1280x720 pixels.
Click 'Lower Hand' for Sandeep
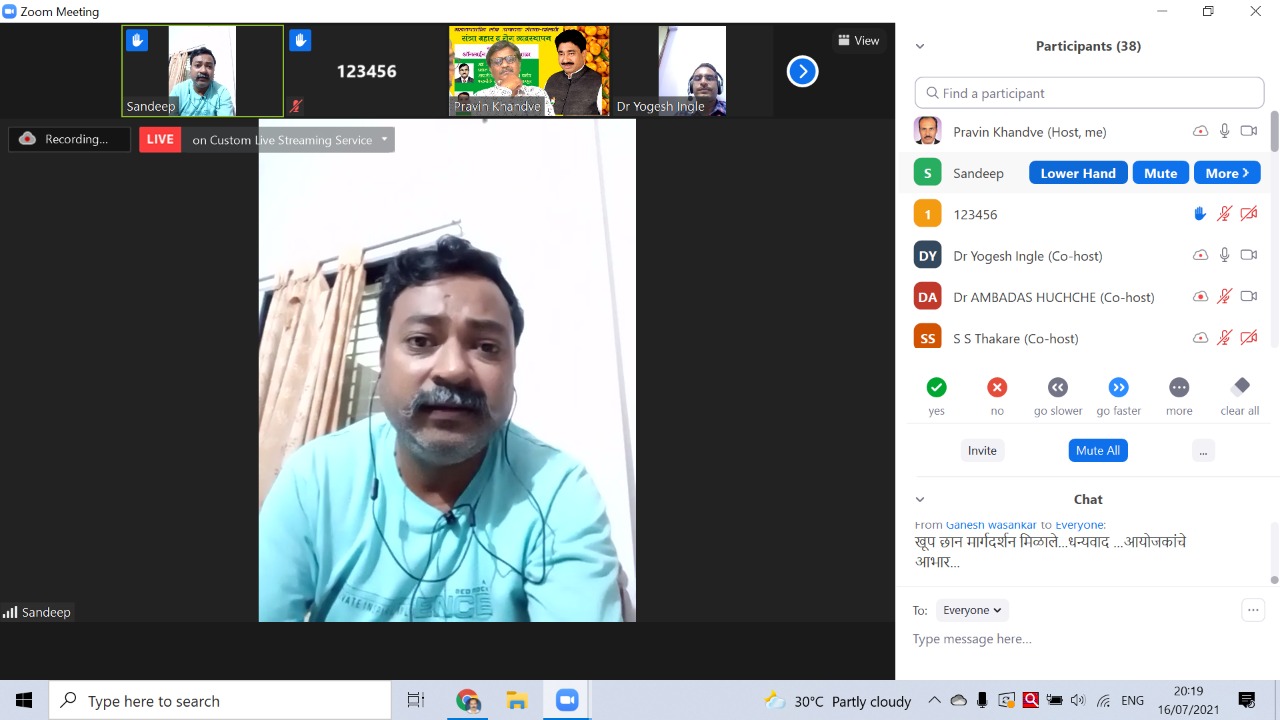click(1077, 173)
